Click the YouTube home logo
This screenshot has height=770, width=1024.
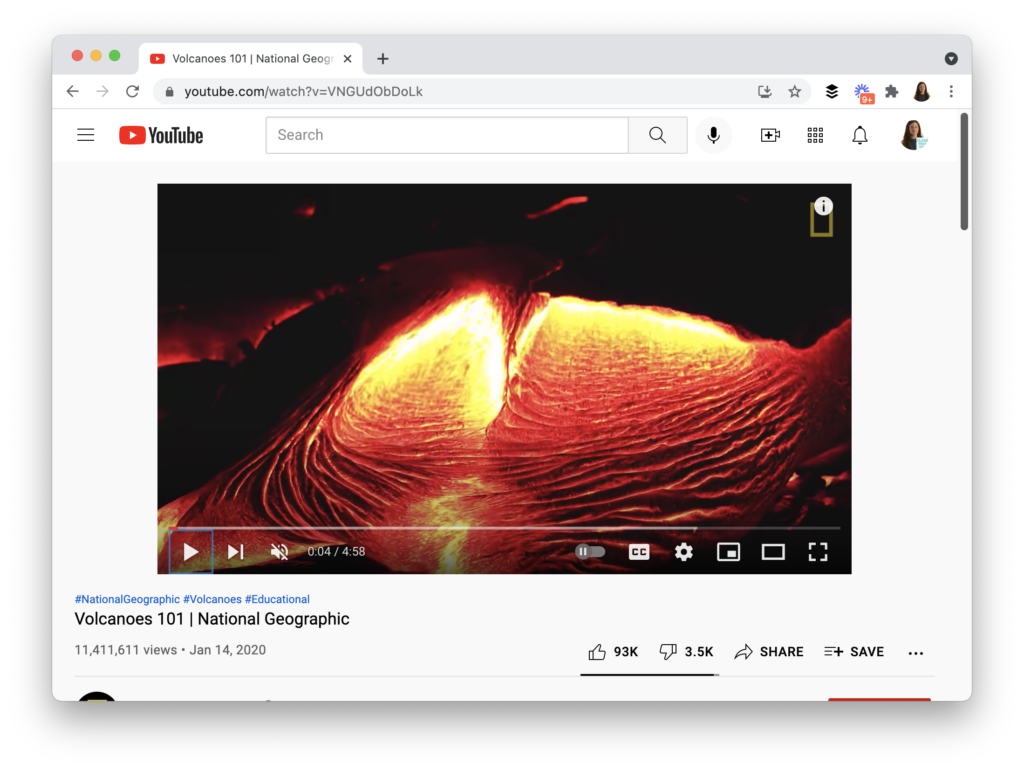[160, 134]
